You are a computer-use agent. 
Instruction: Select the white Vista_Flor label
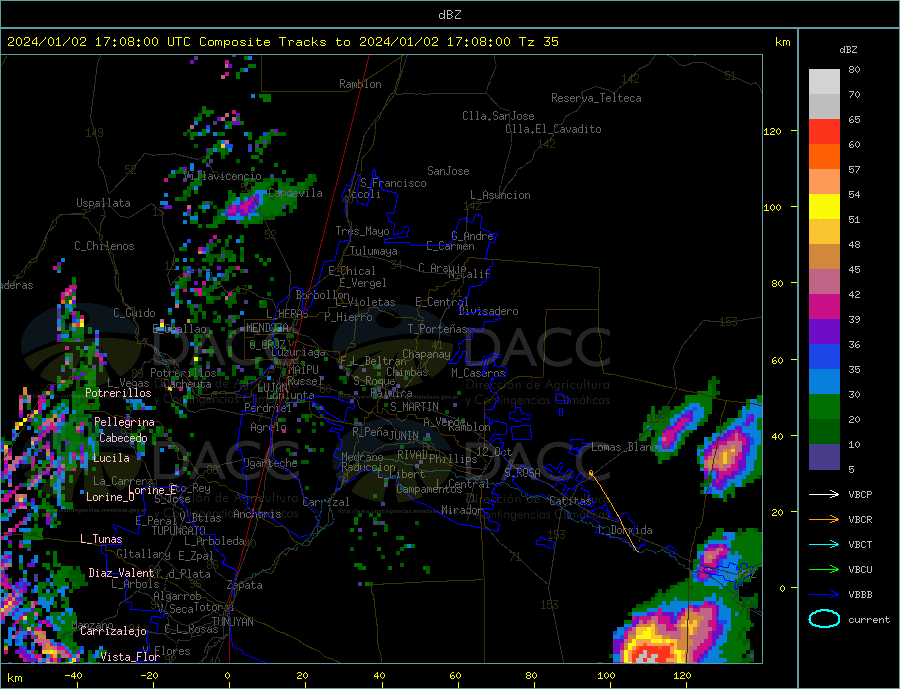coord(130,656)
